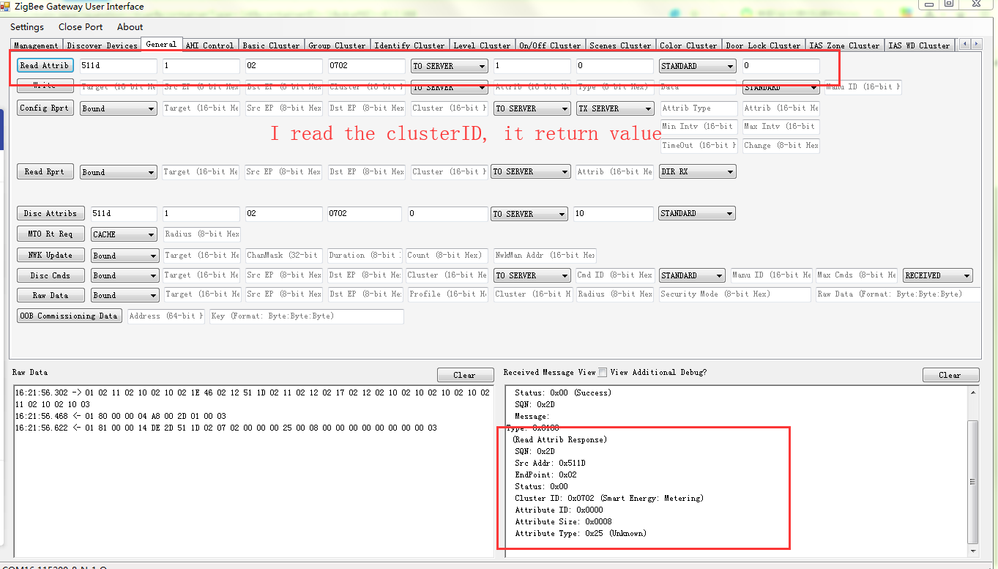Open Disc Cmds Bound dropdown
998x569 pixels.
124,276
